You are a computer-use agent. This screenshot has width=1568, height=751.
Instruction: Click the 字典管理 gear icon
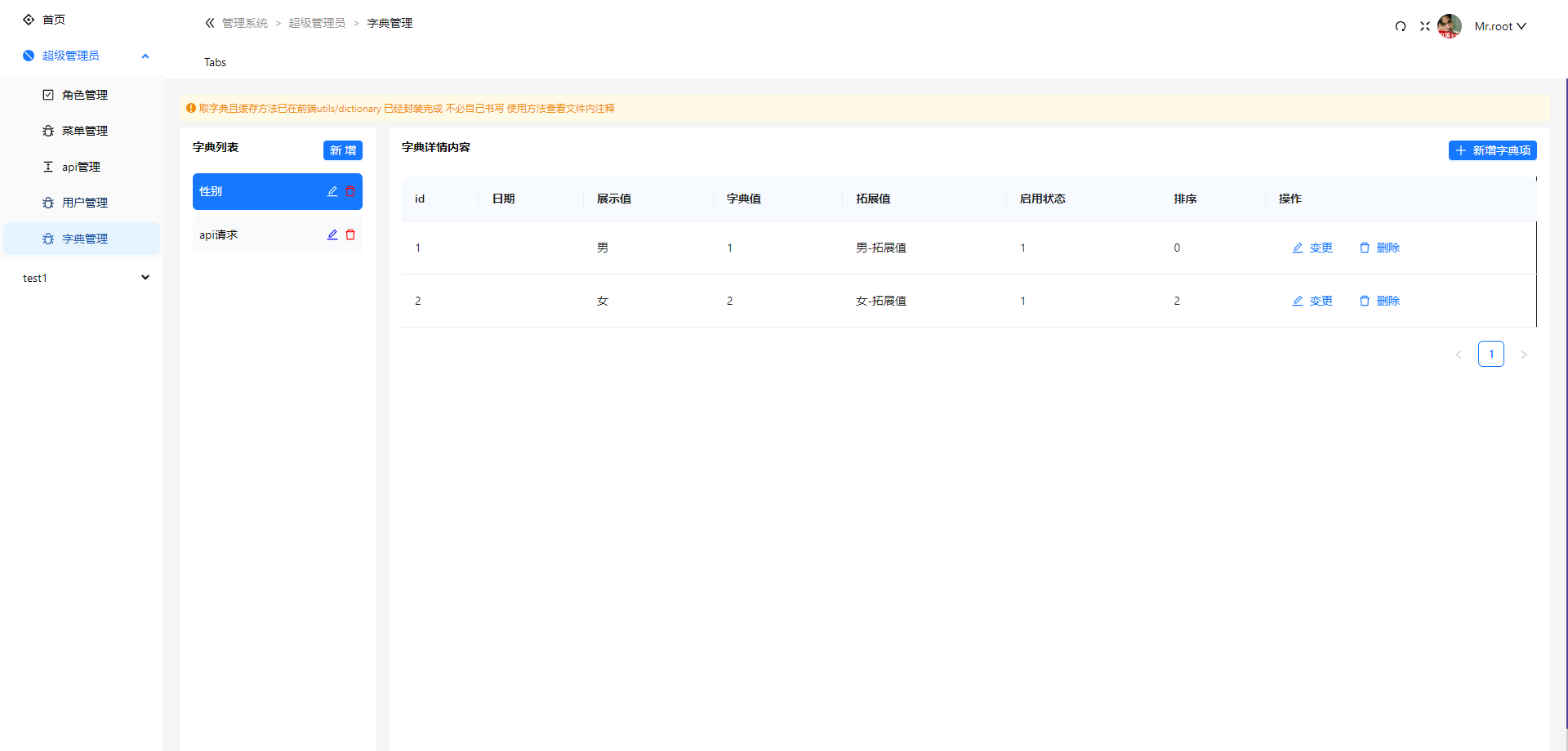(x=48, y=239)
